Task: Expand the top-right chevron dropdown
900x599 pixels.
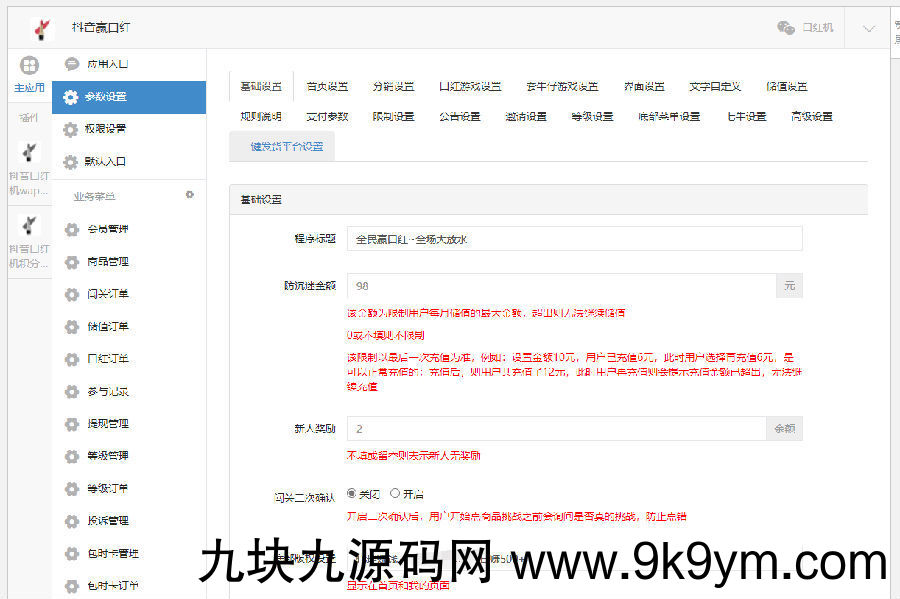Action: pos(868,28)
